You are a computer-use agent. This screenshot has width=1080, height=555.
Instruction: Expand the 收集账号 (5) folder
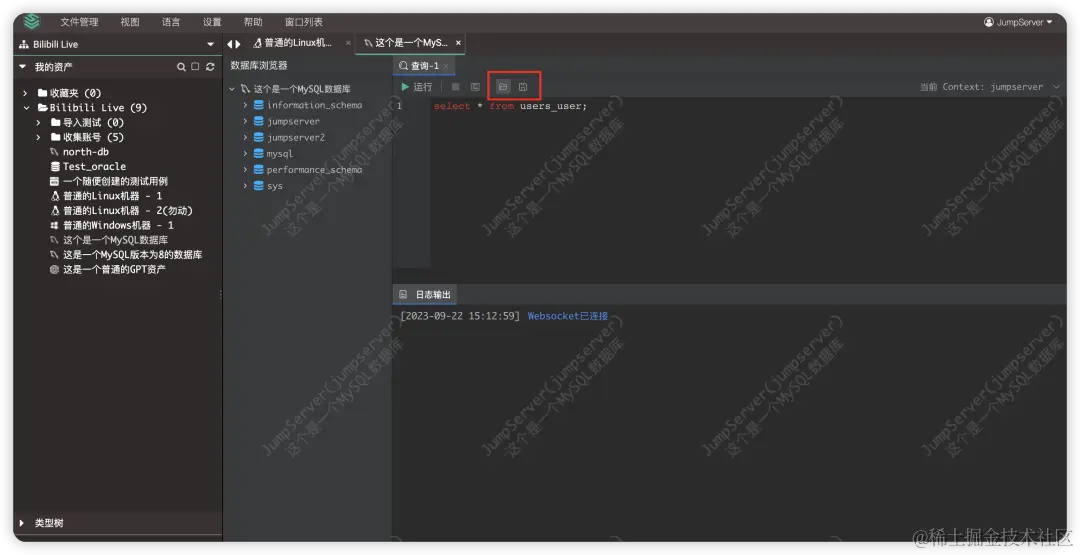(x=39, y=137)
